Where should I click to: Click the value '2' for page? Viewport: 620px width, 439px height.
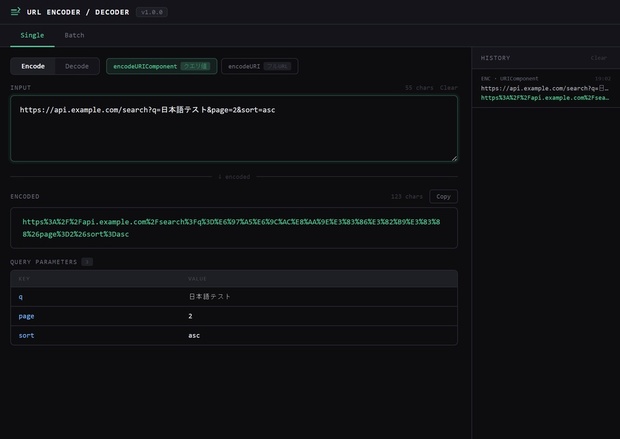click(x=190, y=316)
